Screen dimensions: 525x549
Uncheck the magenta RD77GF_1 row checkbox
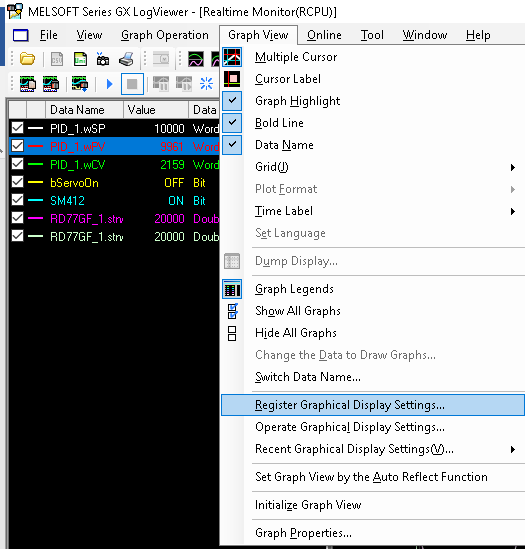point(18,218)
